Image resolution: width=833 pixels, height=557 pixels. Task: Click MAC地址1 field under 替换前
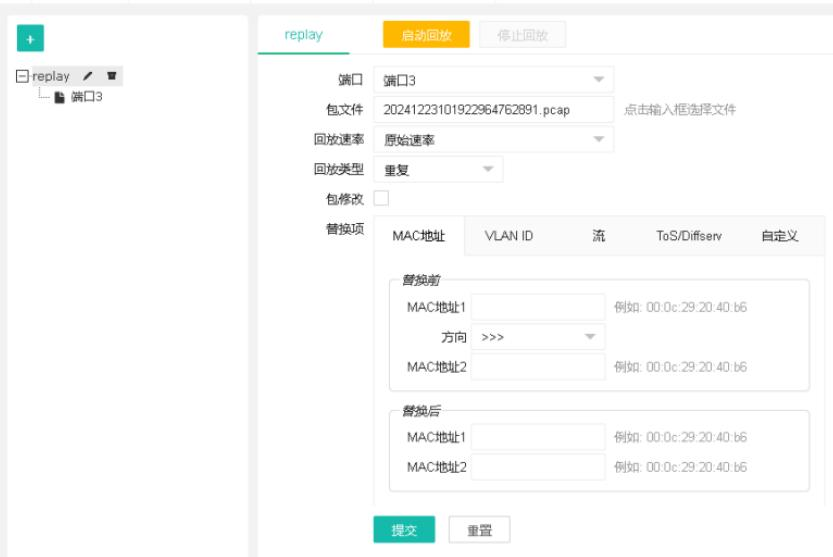tap(538, 307)
